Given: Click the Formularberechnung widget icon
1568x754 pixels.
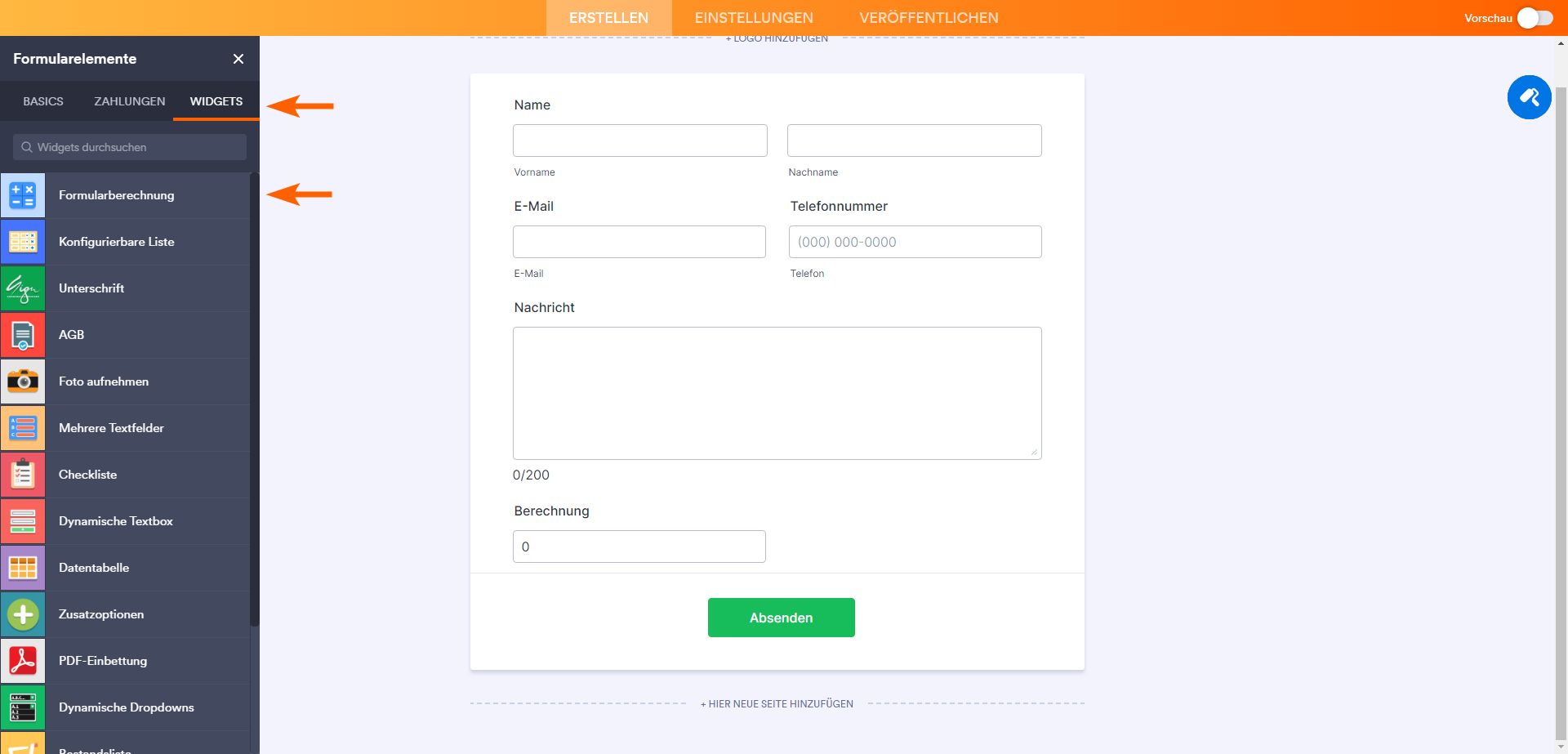Looking at the screenshot, I should pyautogui.click(x=23, y=195).
